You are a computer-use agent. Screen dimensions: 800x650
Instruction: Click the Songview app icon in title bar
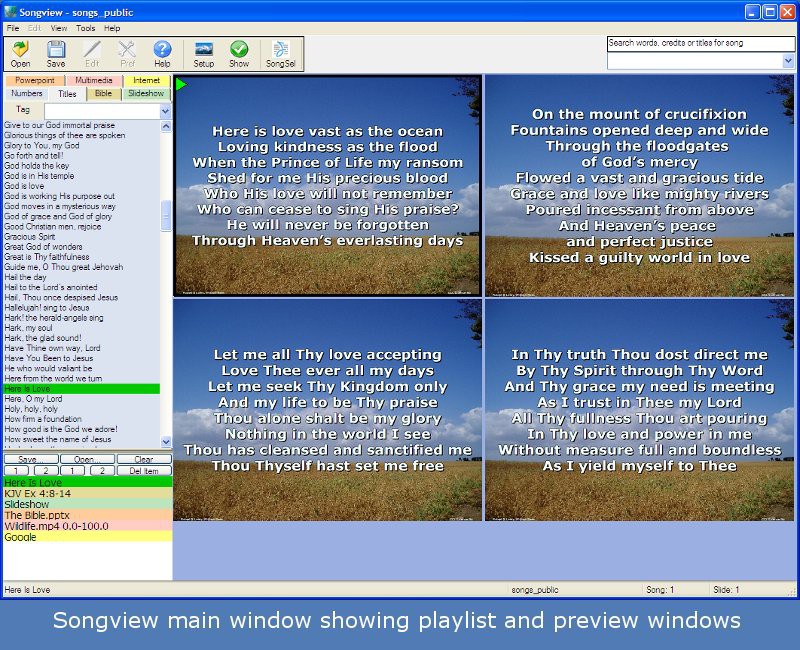(10, 12)
